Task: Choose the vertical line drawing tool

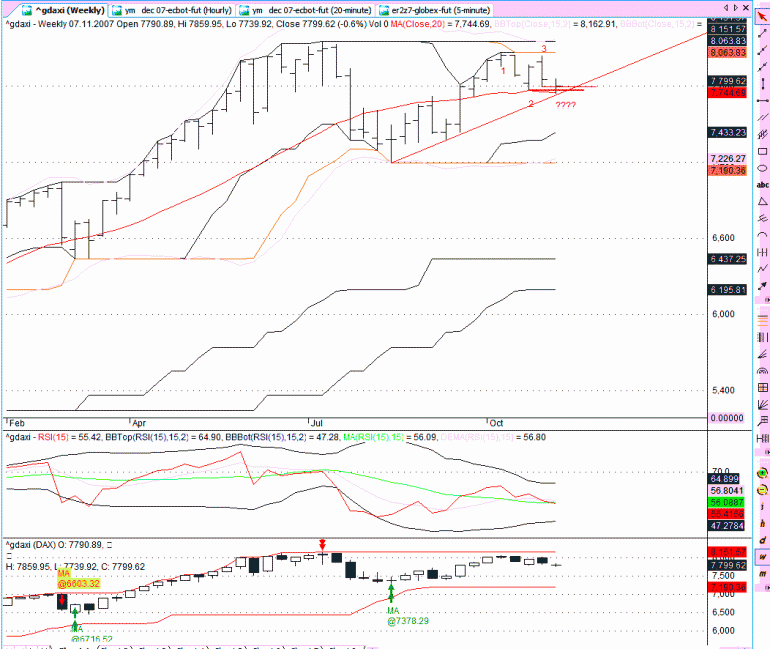Action: 762,84
